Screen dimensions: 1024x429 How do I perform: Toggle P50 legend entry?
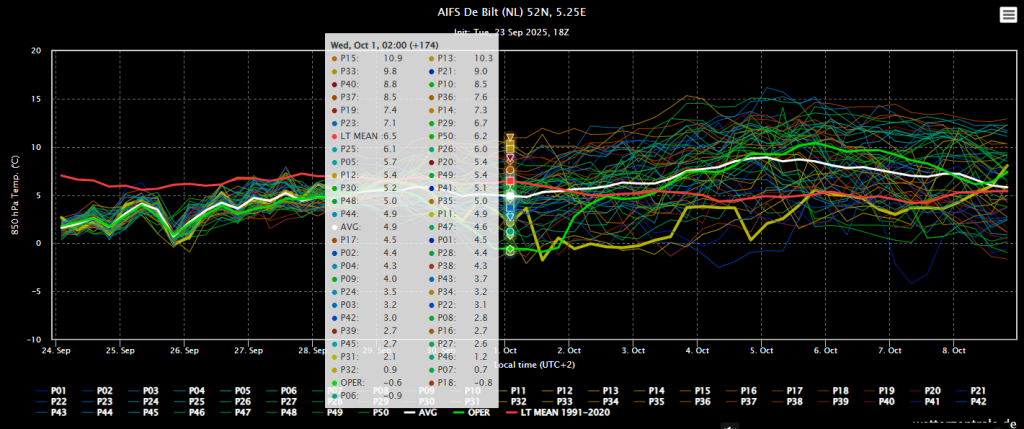(374, 413)
